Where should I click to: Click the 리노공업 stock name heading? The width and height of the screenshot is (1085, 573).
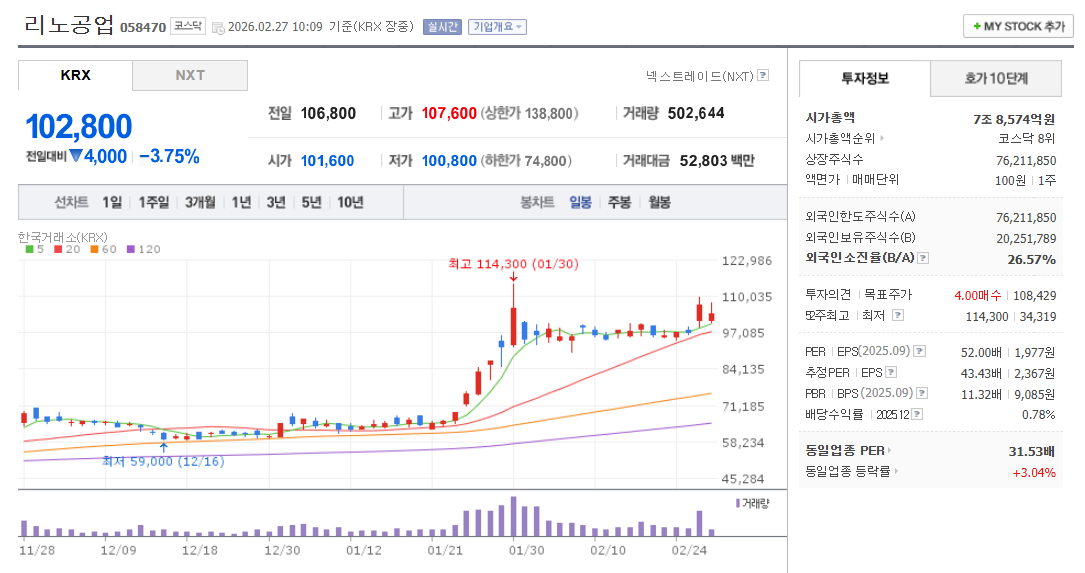69,25
